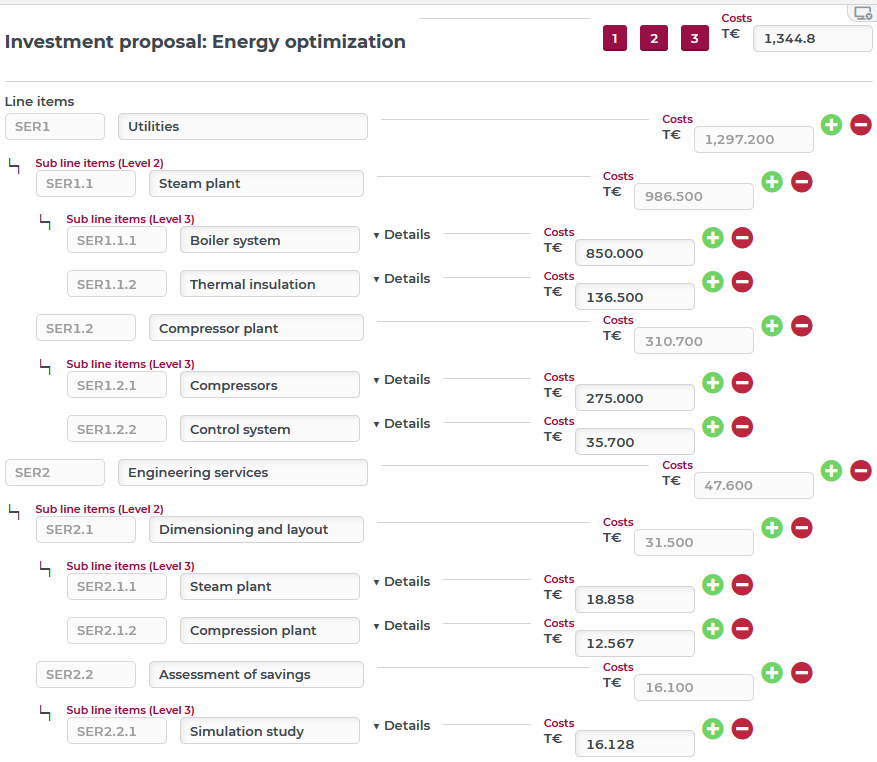Expand Details for Thermal insulation
Image resolution: width=877 pixels, height=762 pixels.
click(x=402, y=279)
